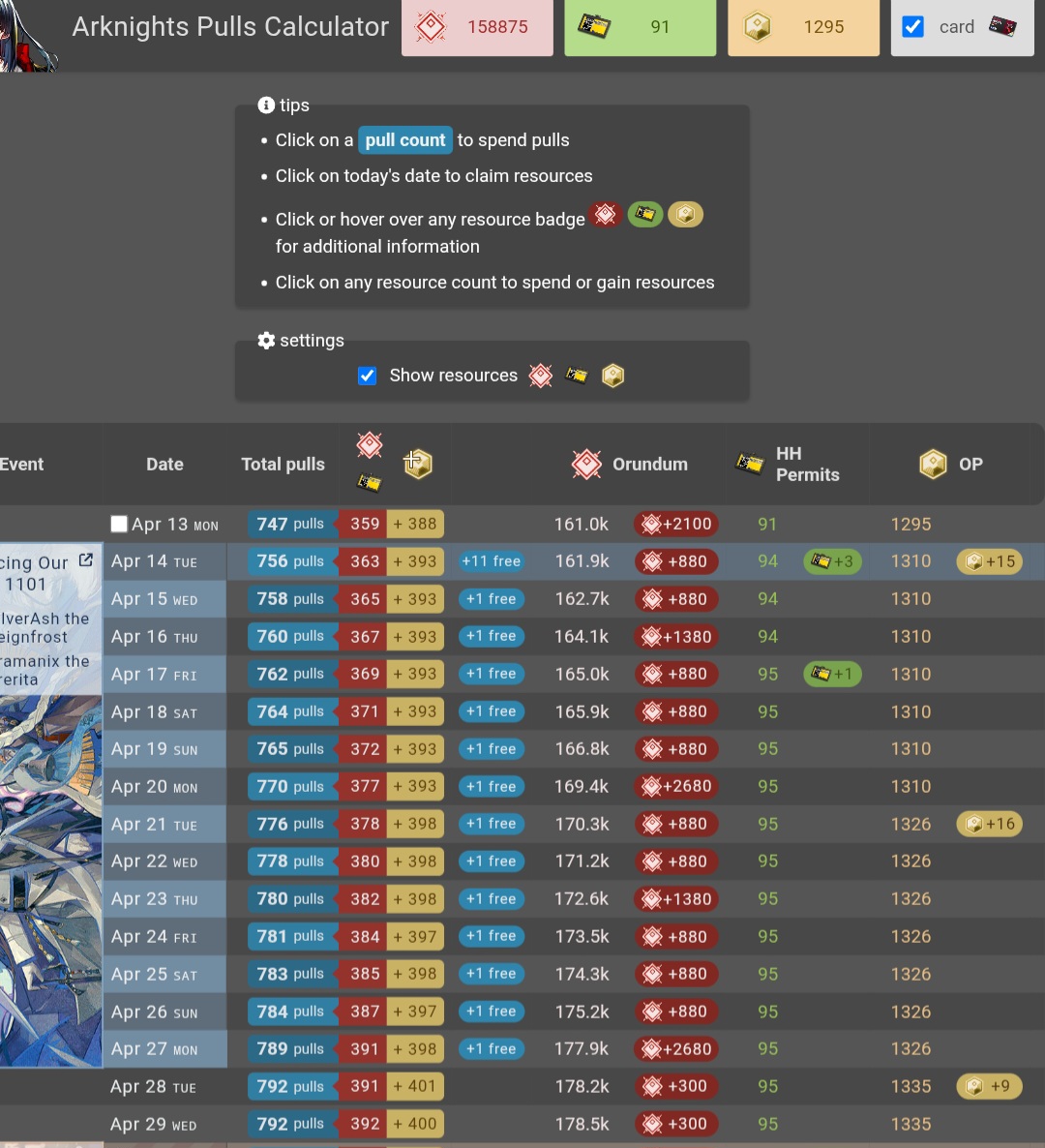Viewport: 1045px width, 1148px height.
Task: Open the external link icon on event banner
Action: pyautogui.click(x=85, y=560)
